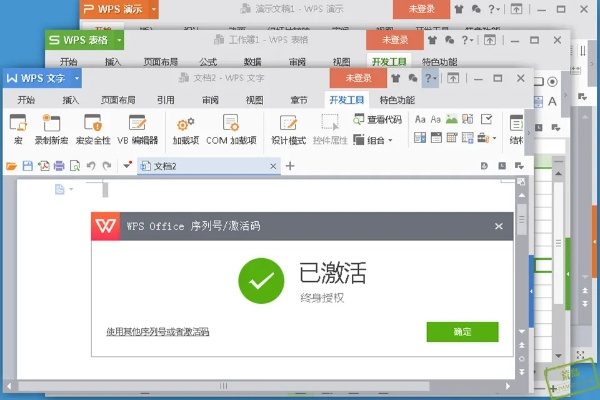Click the save disk icon
The image size is (600, 400).
(x=28, y=166)
